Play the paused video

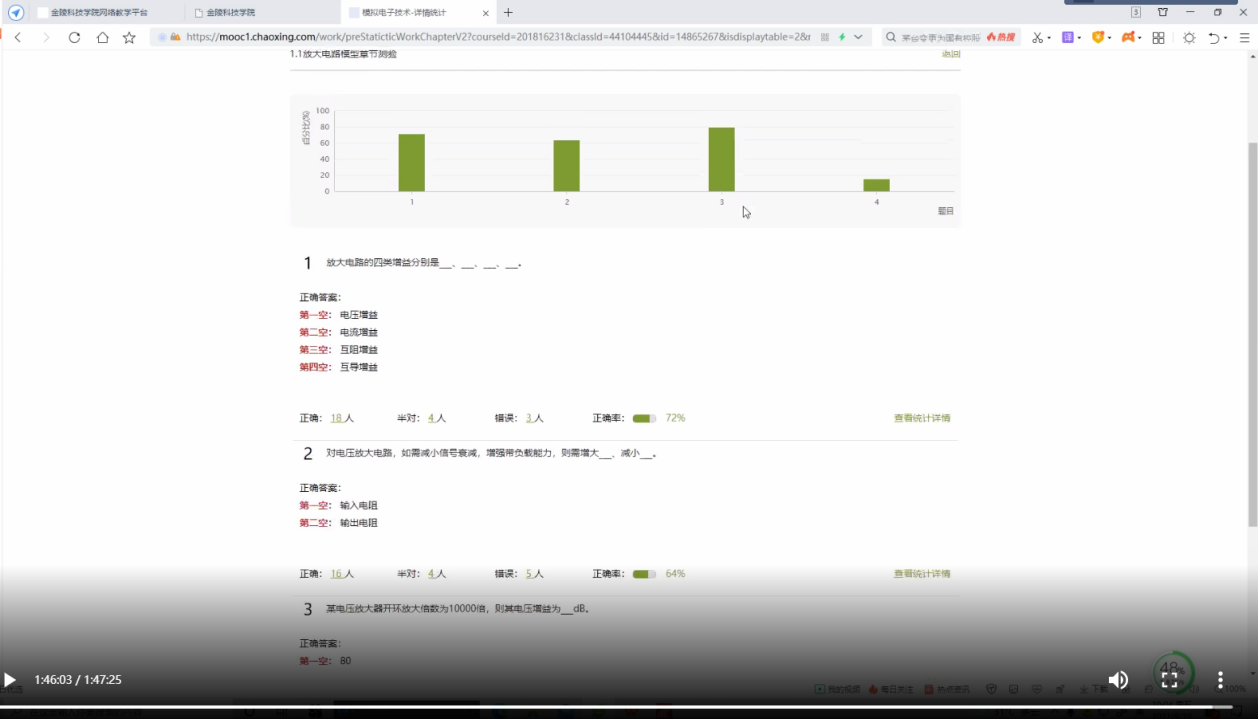(10, 680)
